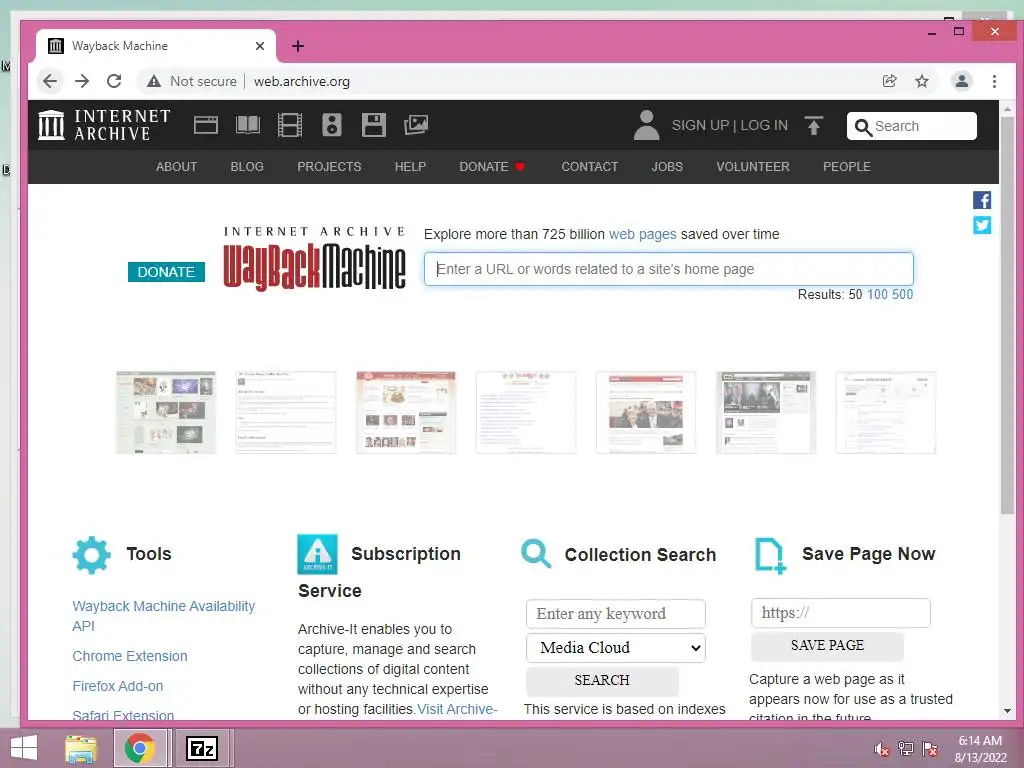This screenshot has width=1024, height=768.
Task: Open the Texts (book) icon in the Archive header
Action: [248, 125]
